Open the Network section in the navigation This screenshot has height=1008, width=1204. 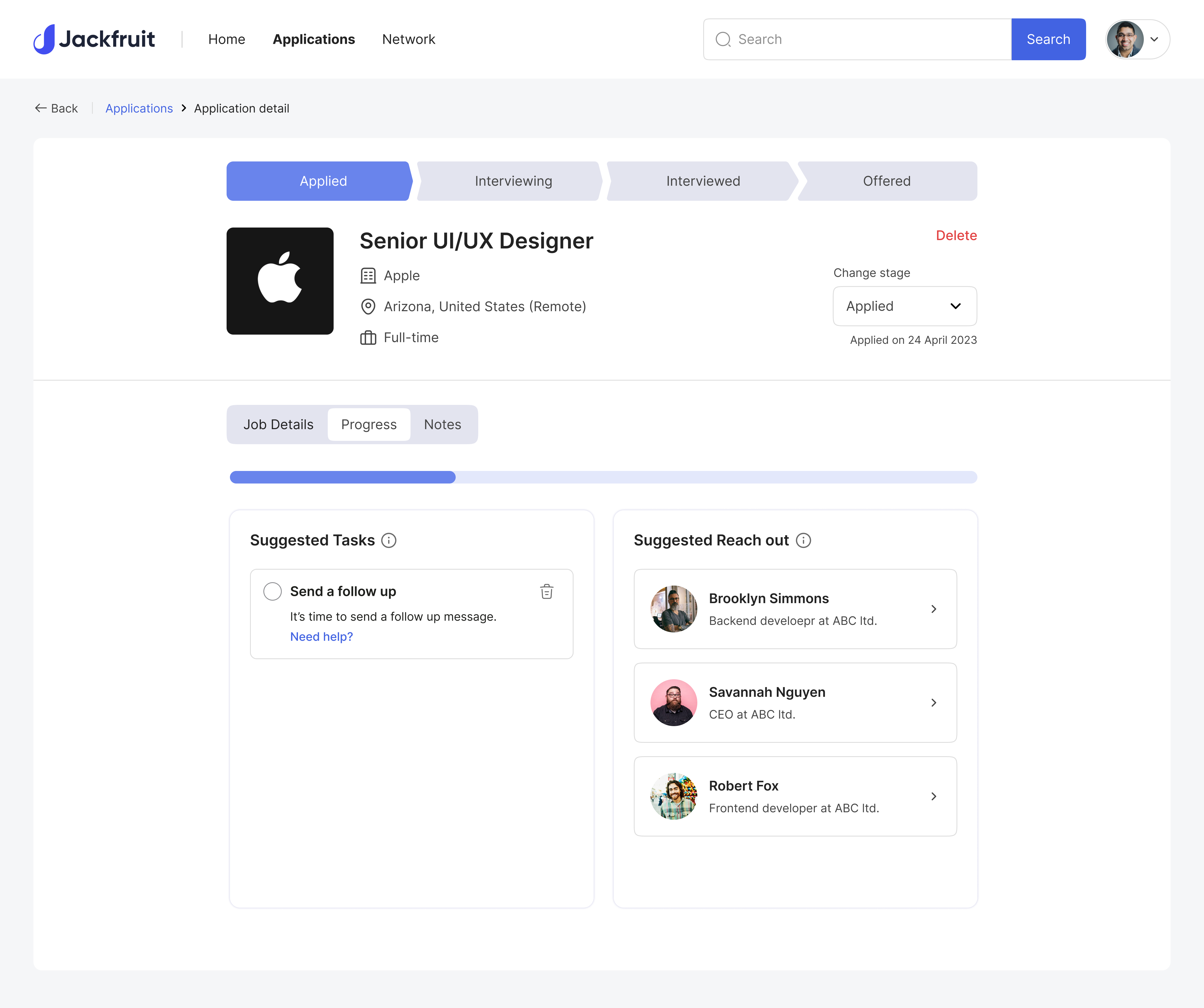tap(408, 39)
